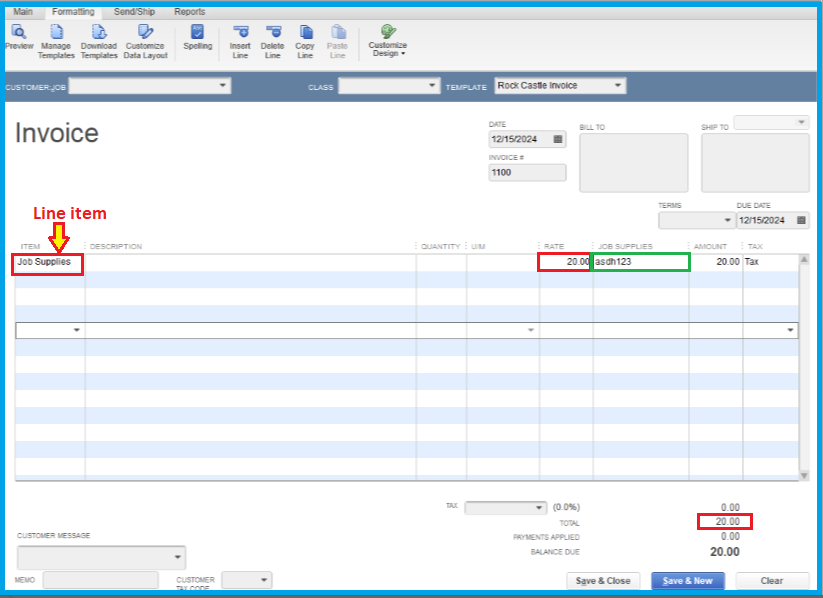Screen dimensions: 823x598
Task: Click the scroll down arrow of line items
Action: [804, 476]
